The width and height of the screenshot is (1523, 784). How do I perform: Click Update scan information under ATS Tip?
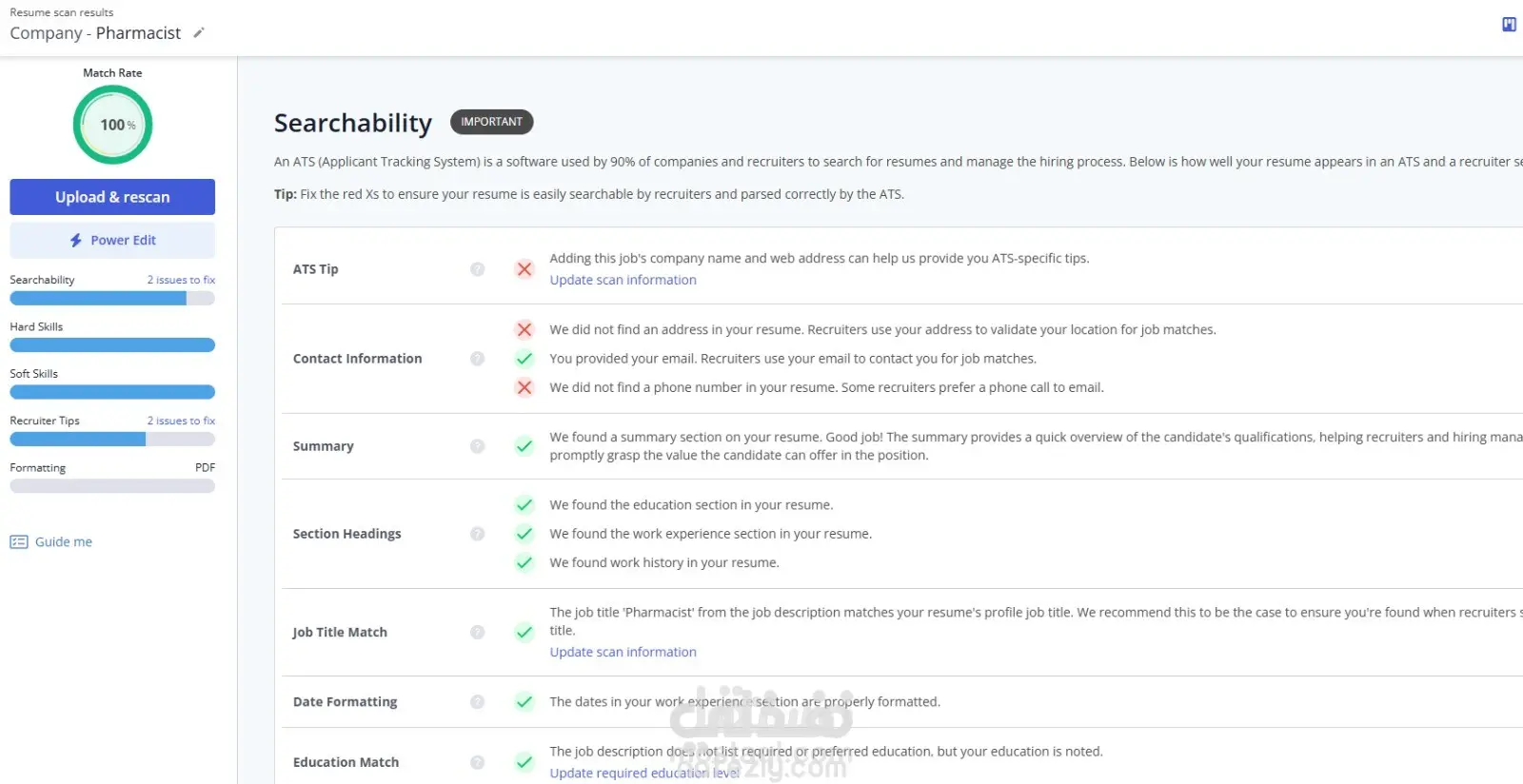pyautogui.click(x=623, y=280)
